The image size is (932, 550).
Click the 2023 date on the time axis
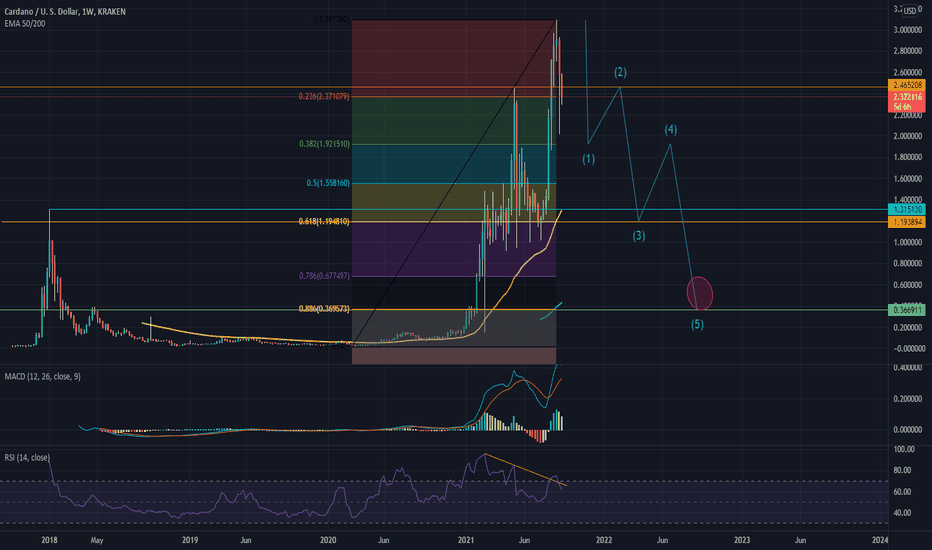pyautogui.click(x=742, y=540)
